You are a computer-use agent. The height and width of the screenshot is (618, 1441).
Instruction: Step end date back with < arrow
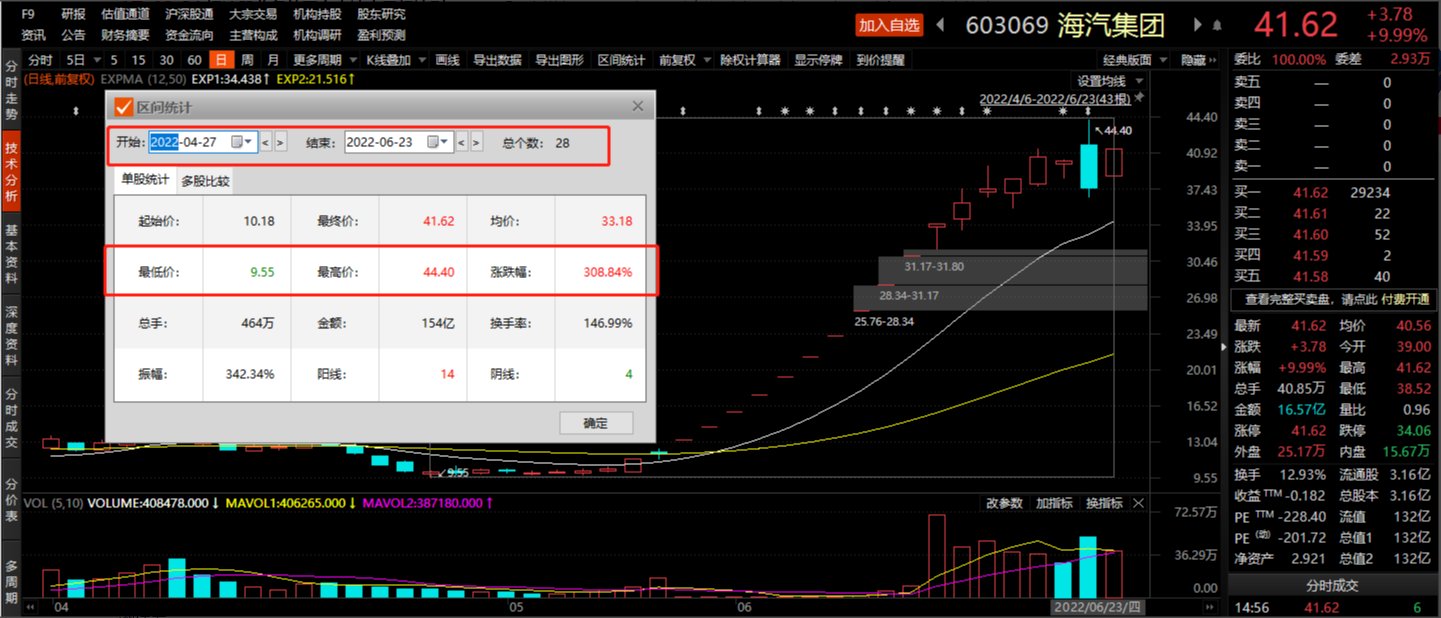tap(461, 142)
